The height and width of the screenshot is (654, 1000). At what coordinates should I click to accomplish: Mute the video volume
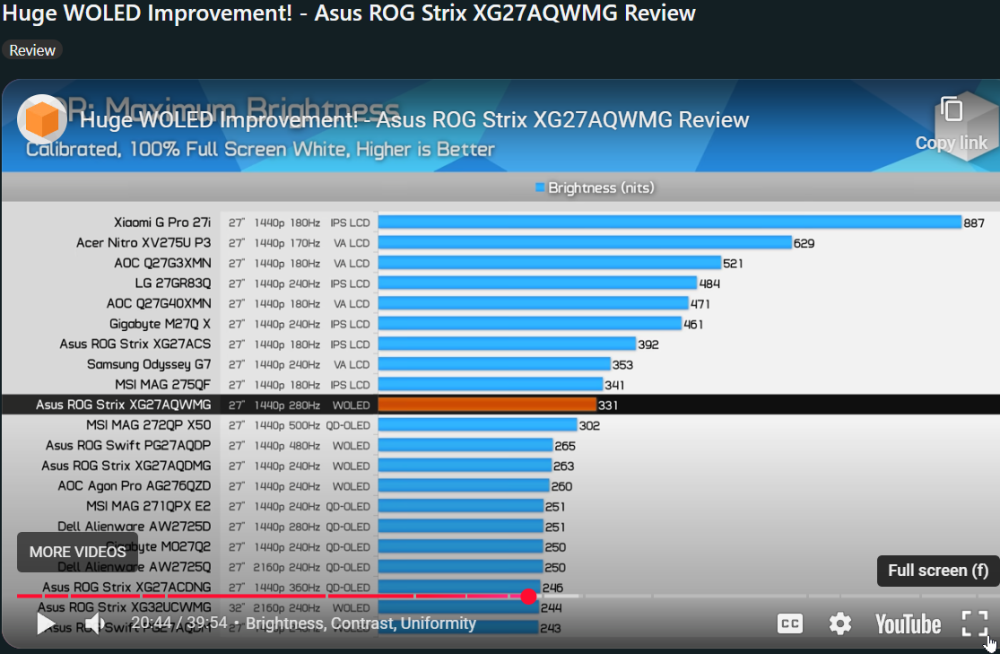(95, 623)
